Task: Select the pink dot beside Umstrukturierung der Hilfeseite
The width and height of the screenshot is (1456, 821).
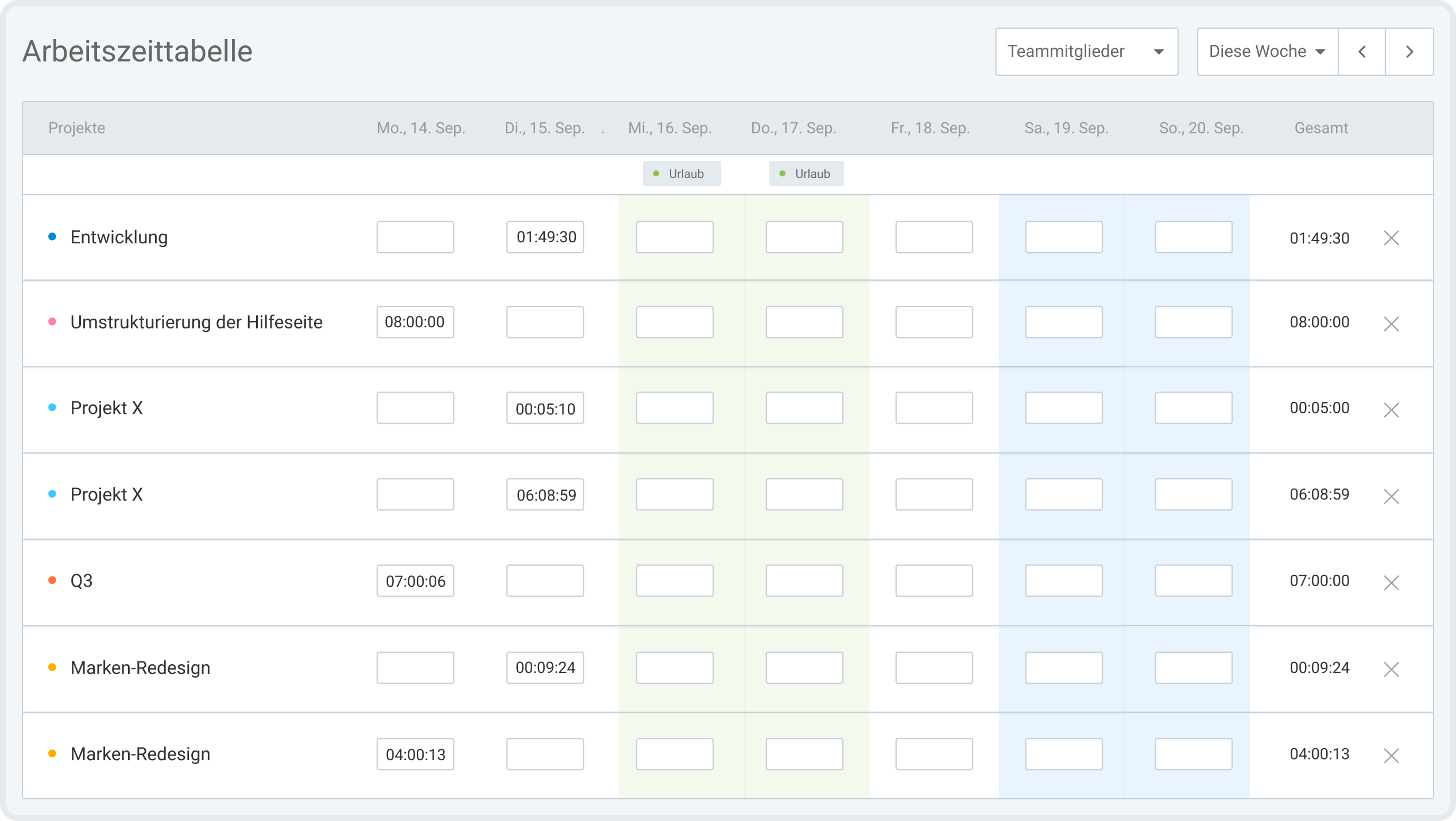Action: click(53, 322)
